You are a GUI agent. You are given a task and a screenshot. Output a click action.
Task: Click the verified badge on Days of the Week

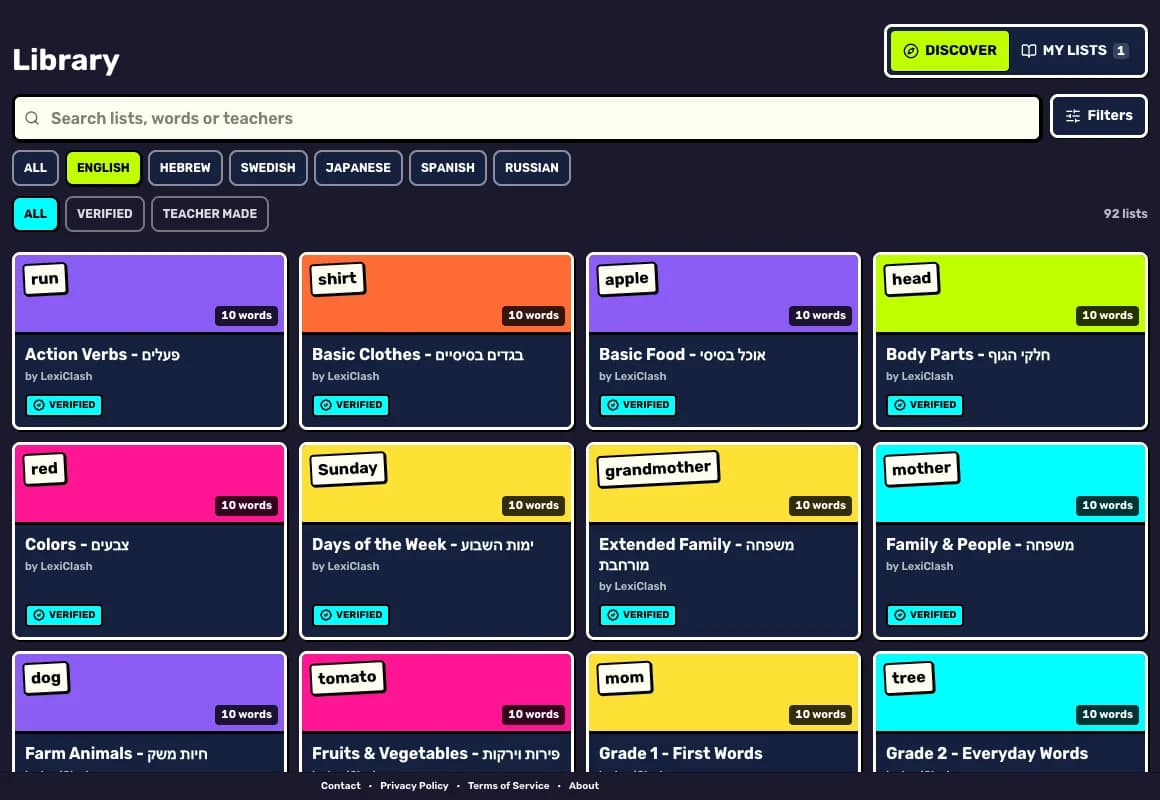[x=351, y=615]
